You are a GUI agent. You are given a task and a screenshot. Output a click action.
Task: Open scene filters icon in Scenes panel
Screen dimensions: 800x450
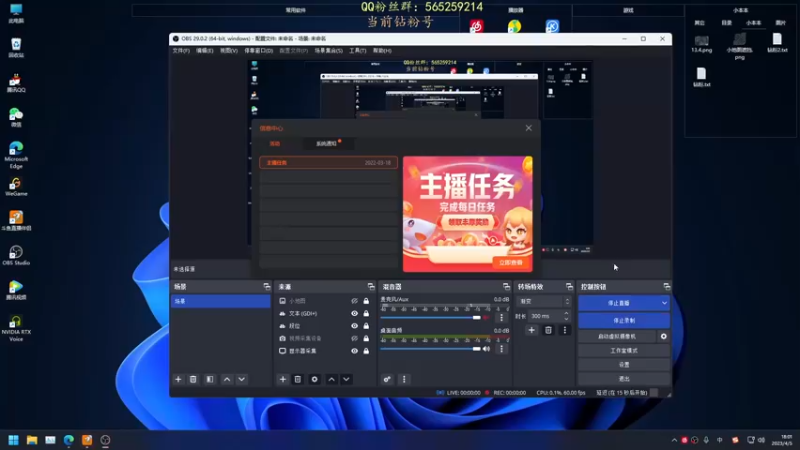click(x=210, y=379)
